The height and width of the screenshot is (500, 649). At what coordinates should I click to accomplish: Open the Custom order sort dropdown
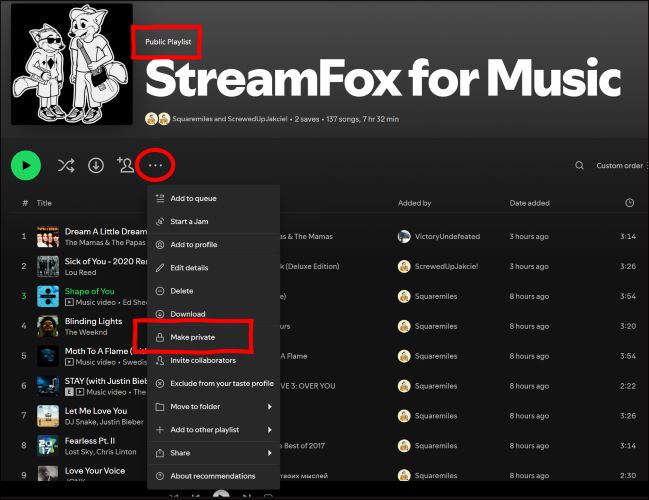(620, 166)
